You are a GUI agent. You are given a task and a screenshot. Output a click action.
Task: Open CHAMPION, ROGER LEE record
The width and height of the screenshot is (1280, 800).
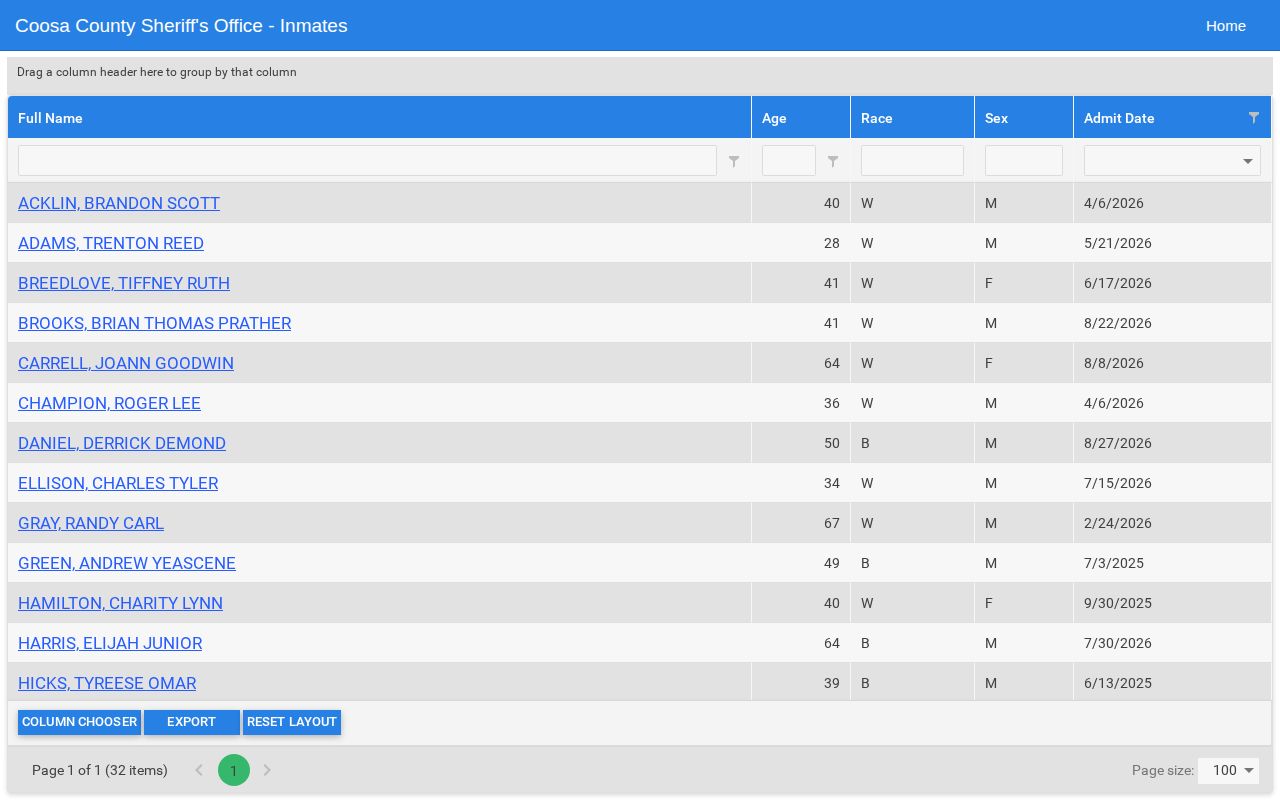(109, 403)
